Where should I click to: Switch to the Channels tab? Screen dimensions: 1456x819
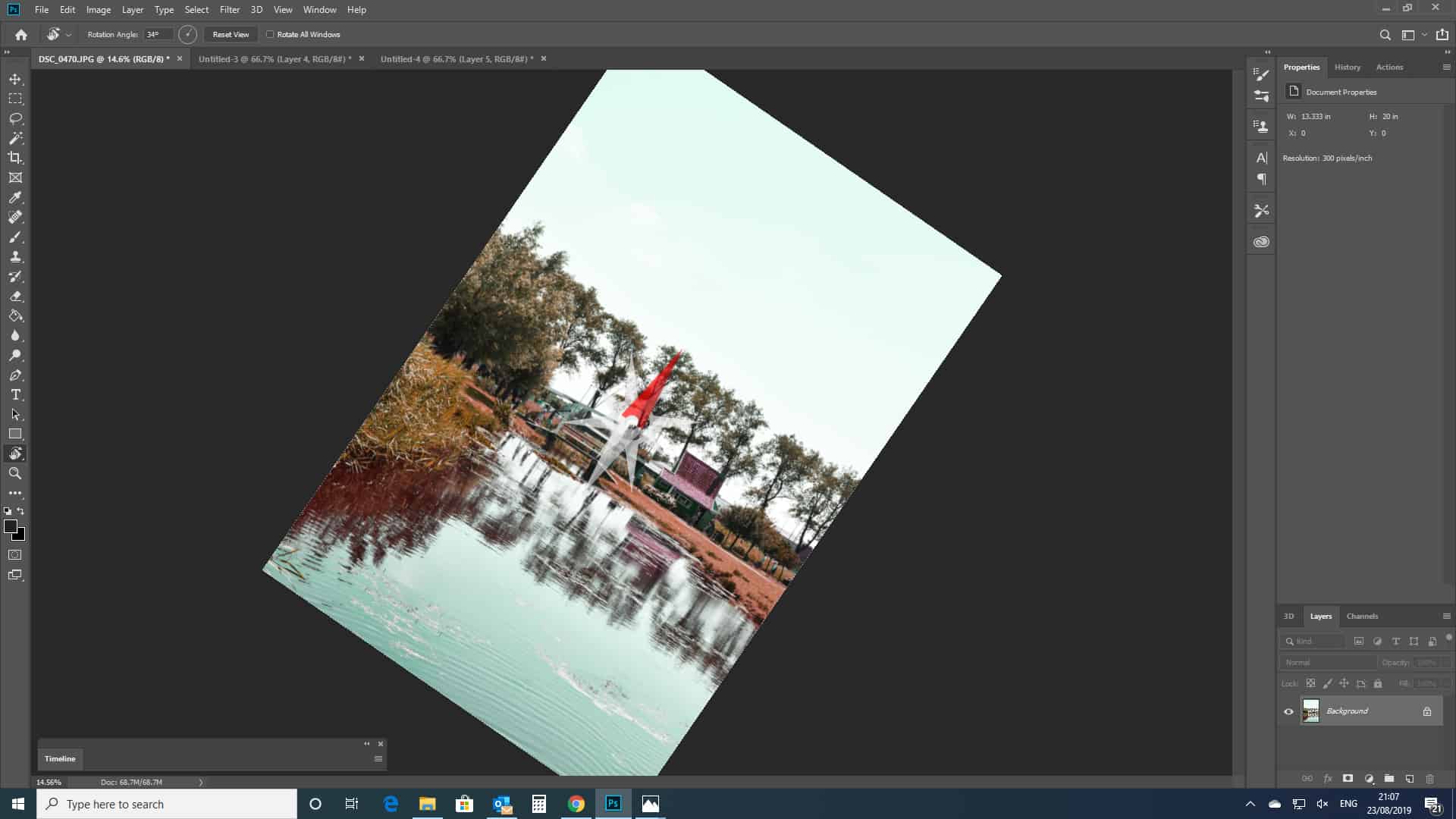point(1362,617)
